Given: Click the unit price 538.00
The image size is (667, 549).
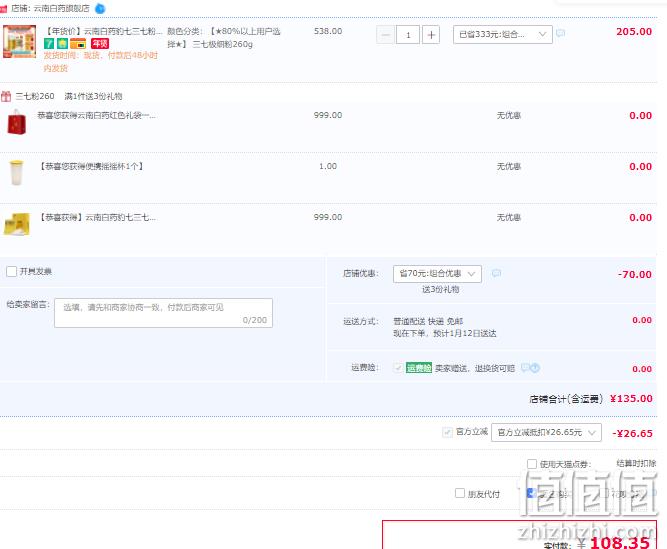Looking at the screenshot, I should (x=328, y=31).
